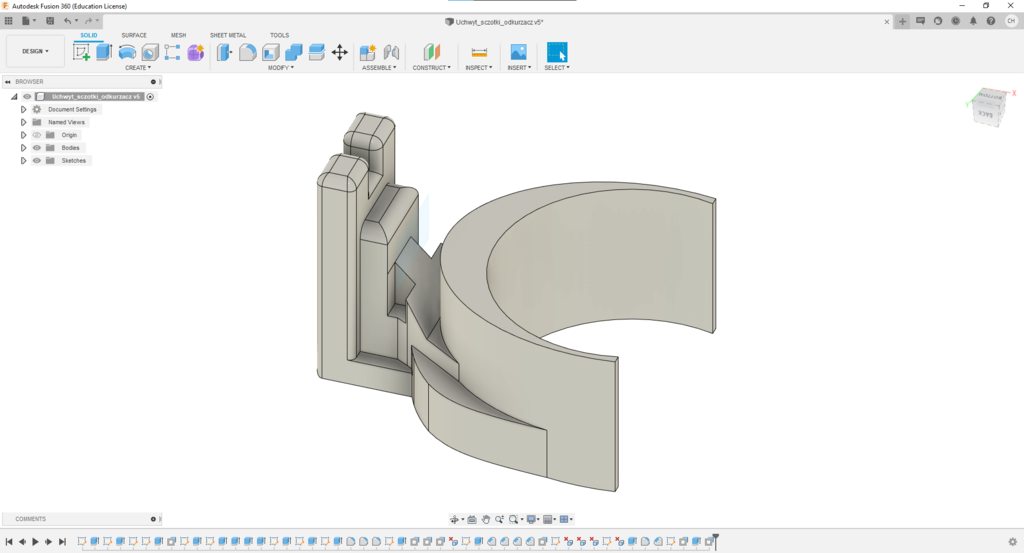The image size is (1024, 553).
Task: Toggle visibility of the Sketches folder
Action: (x=37, y=161)
